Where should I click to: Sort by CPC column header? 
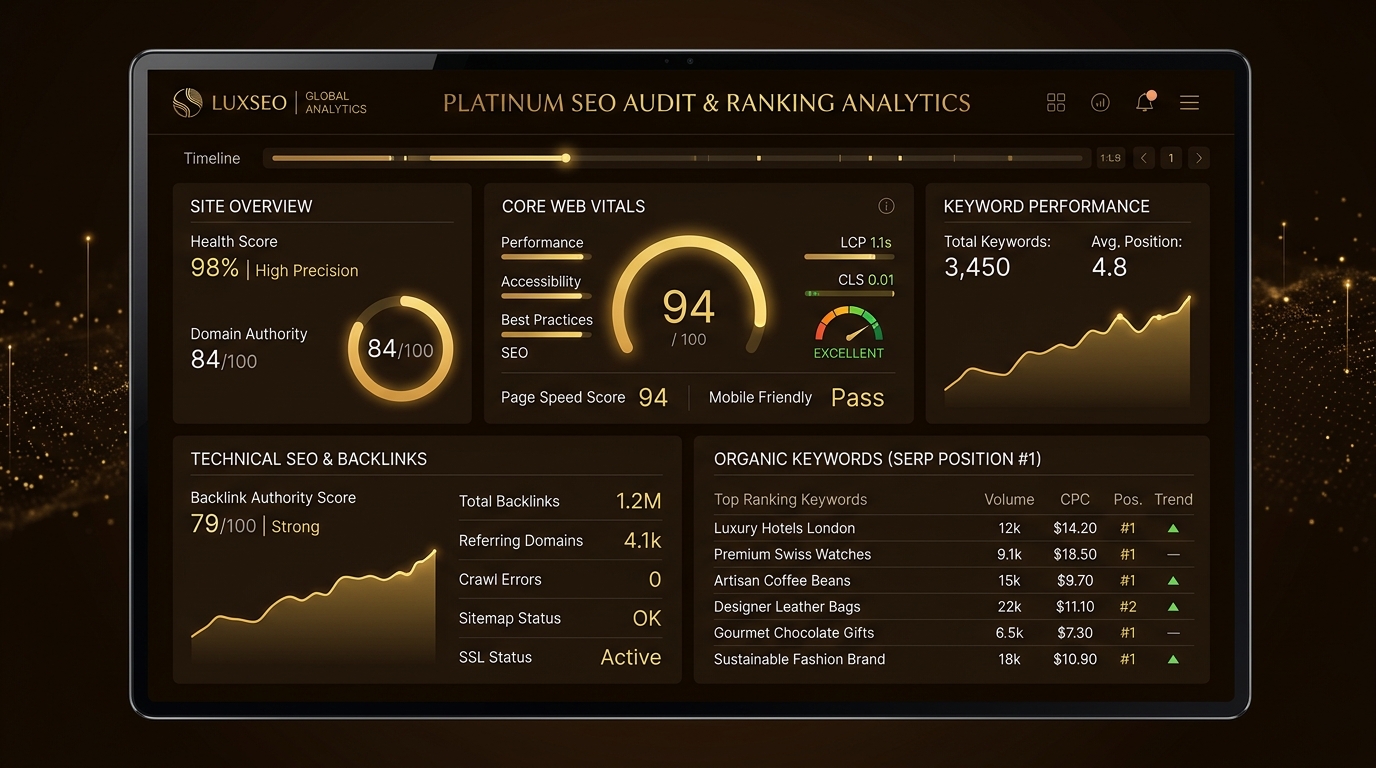pyautogui.click(x=1075, y=499)
